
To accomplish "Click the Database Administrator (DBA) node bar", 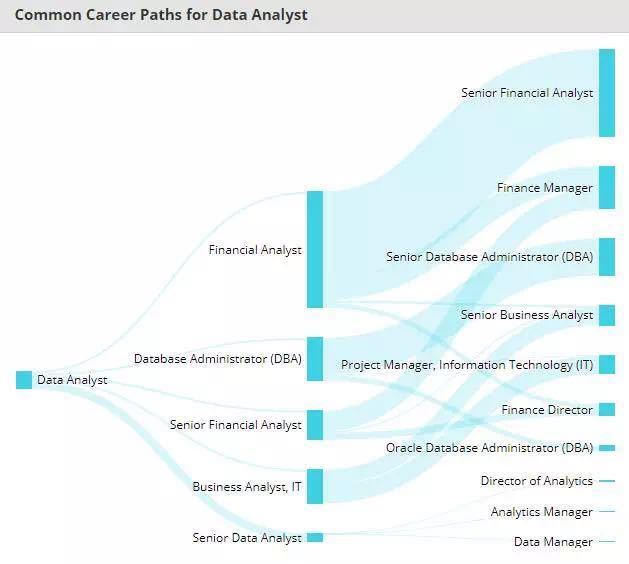I will [315, 359].
